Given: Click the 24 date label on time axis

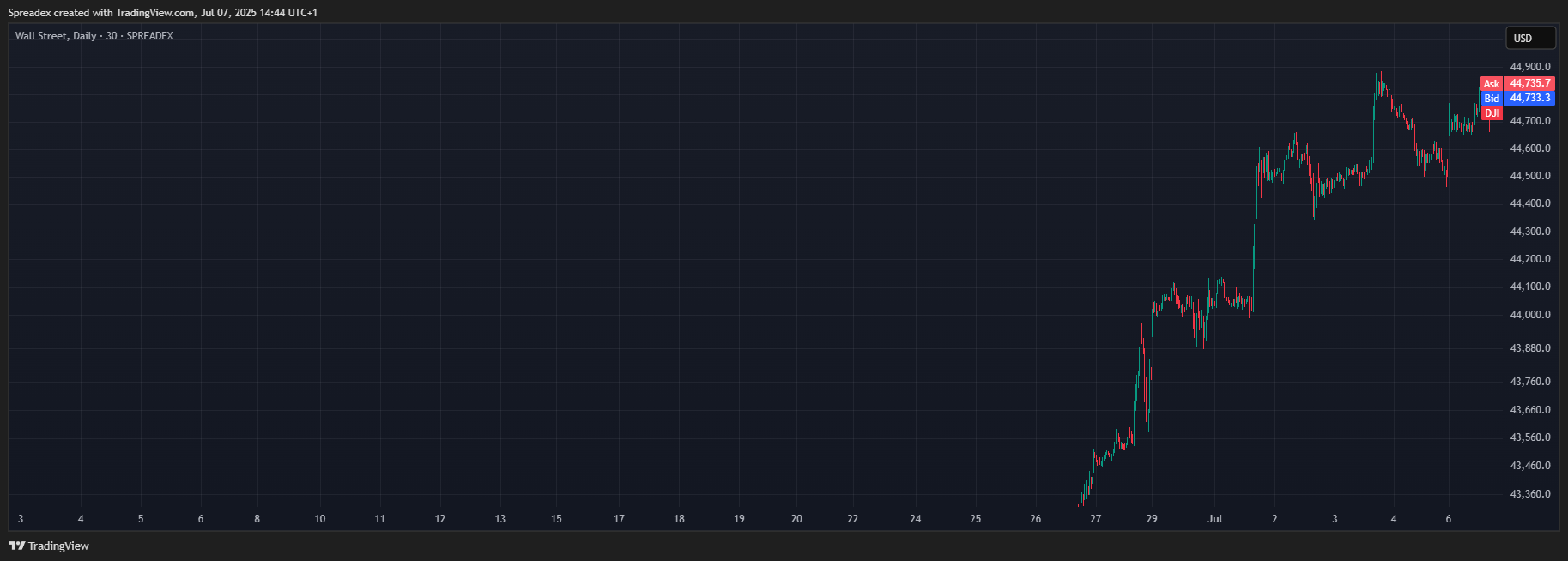Looking at the screenshot, I should tap(916, 519).
